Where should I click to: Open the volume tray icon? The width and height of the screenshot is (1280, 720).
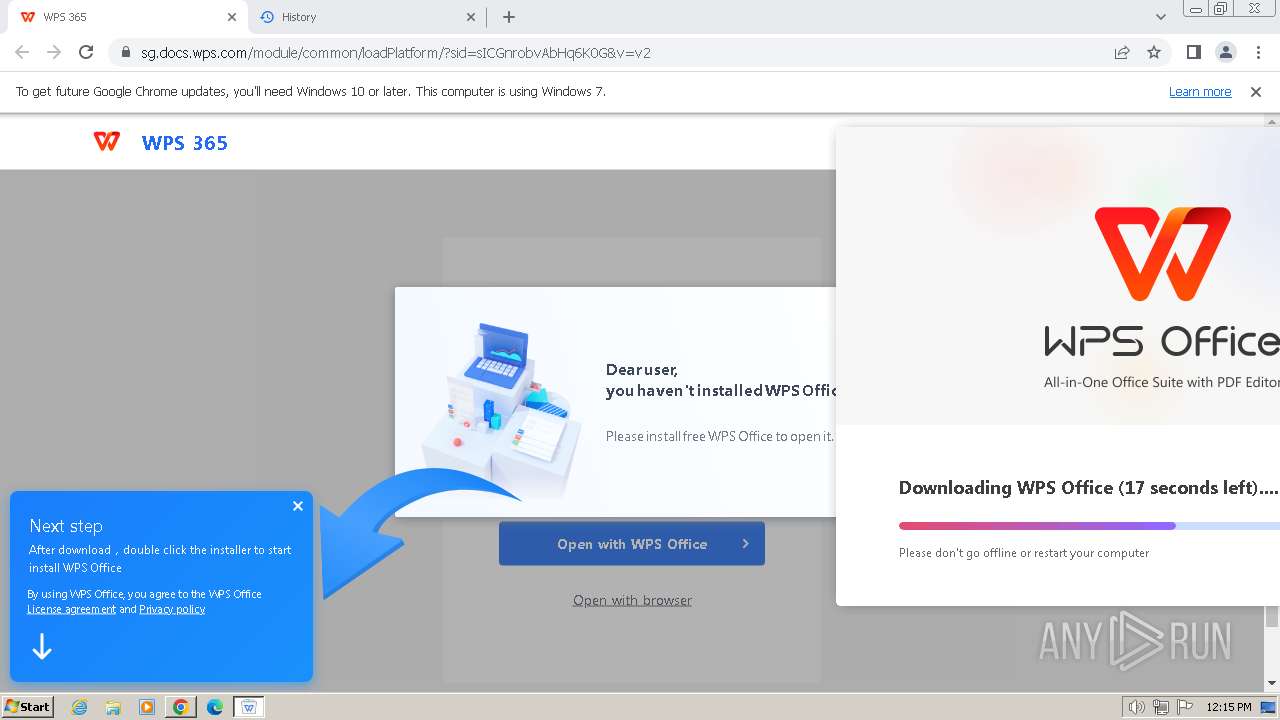point(1136,707)
